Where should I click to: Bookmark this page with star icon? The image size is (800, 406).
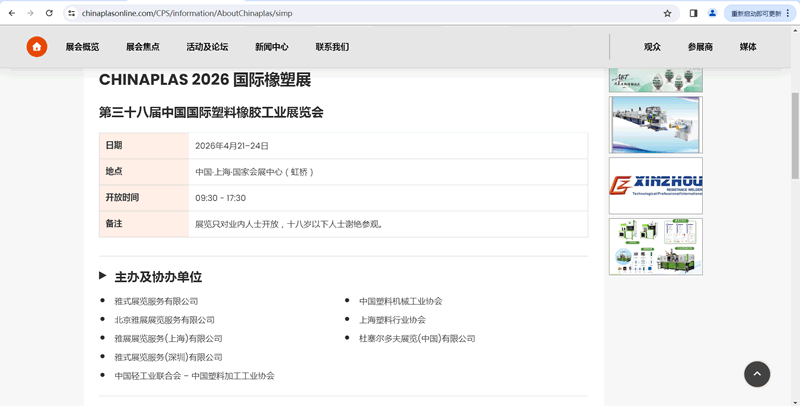(667, 13)
